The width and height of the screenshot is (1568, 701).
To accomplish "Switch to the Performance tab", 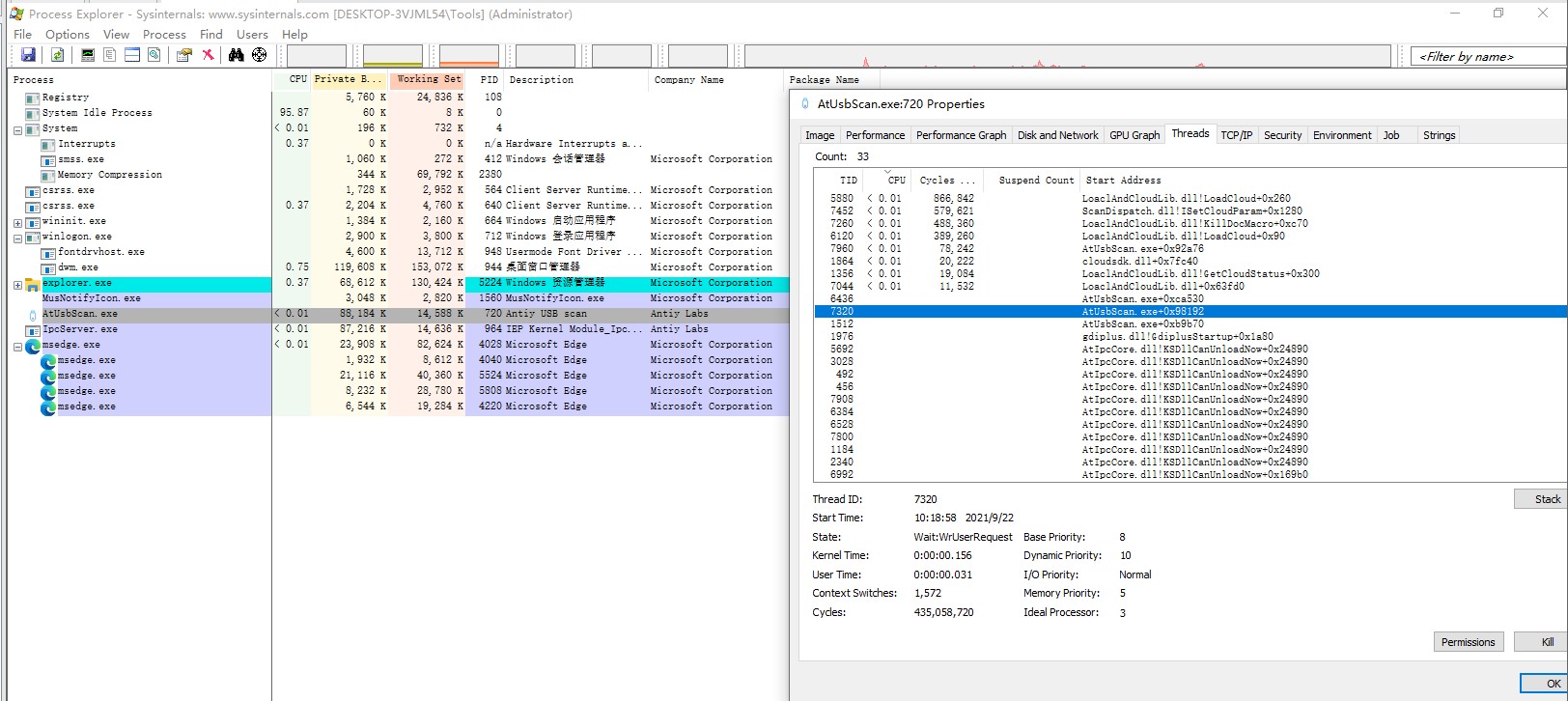I will click(876, 135).
